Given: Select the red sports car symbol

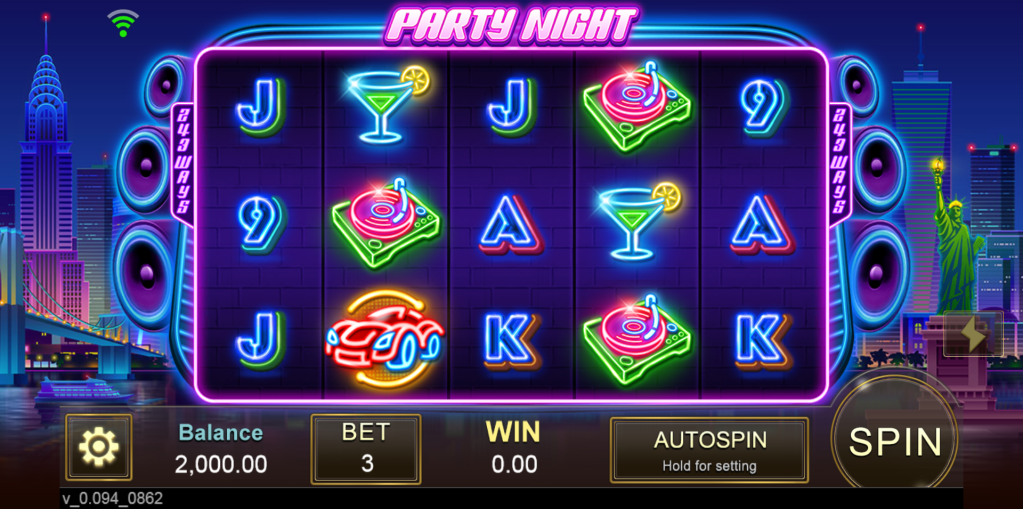Looking at the screenshot, I should (x=385, y=339).
